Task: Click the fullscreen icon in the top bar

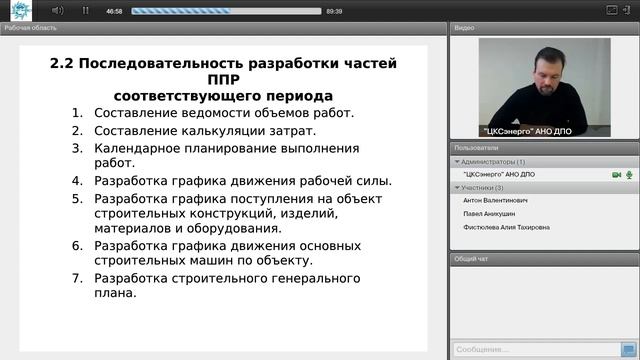Action: pyautogui.click(x=611, y=10)
